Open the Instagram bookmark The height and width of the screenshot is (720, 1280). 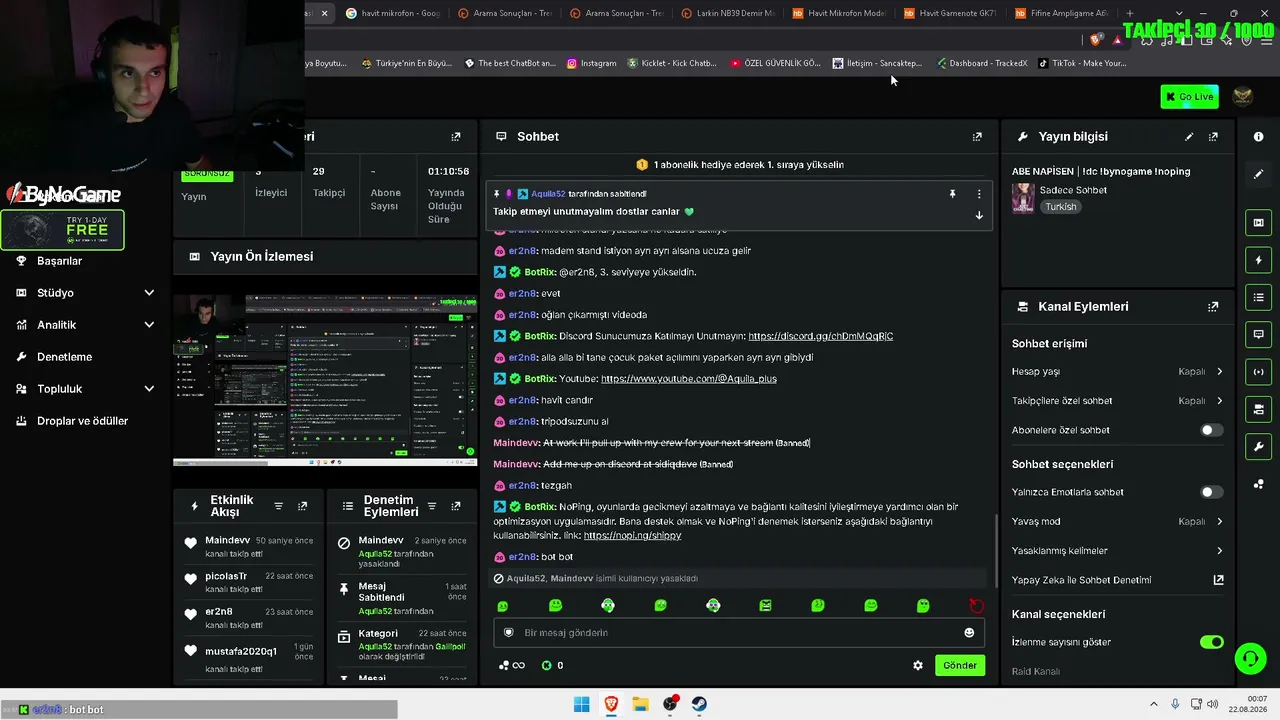point(591,63)
